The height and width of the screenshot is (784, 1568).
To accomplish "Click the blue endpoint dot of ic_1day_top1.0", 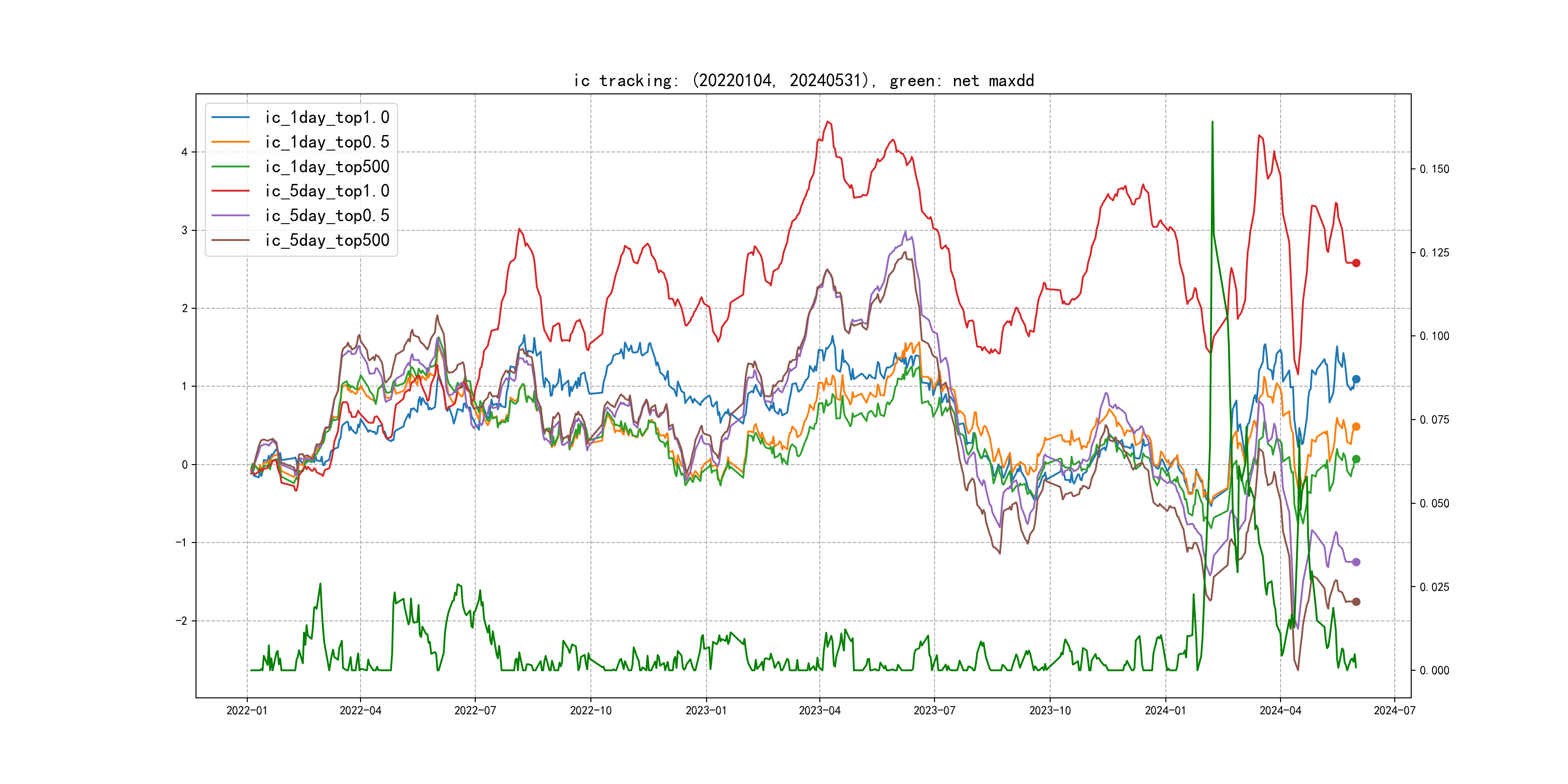I will [x=1356, y=379].
